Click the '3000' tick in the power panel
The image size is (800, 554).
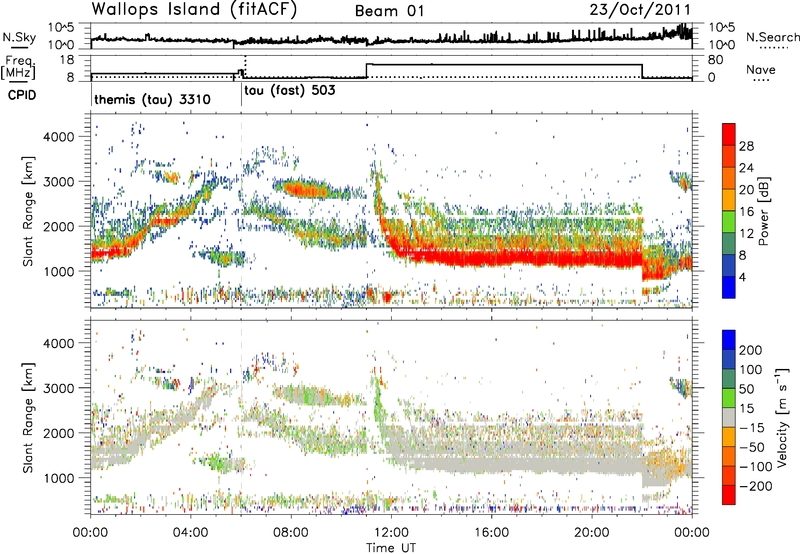(x=58, y=182)
